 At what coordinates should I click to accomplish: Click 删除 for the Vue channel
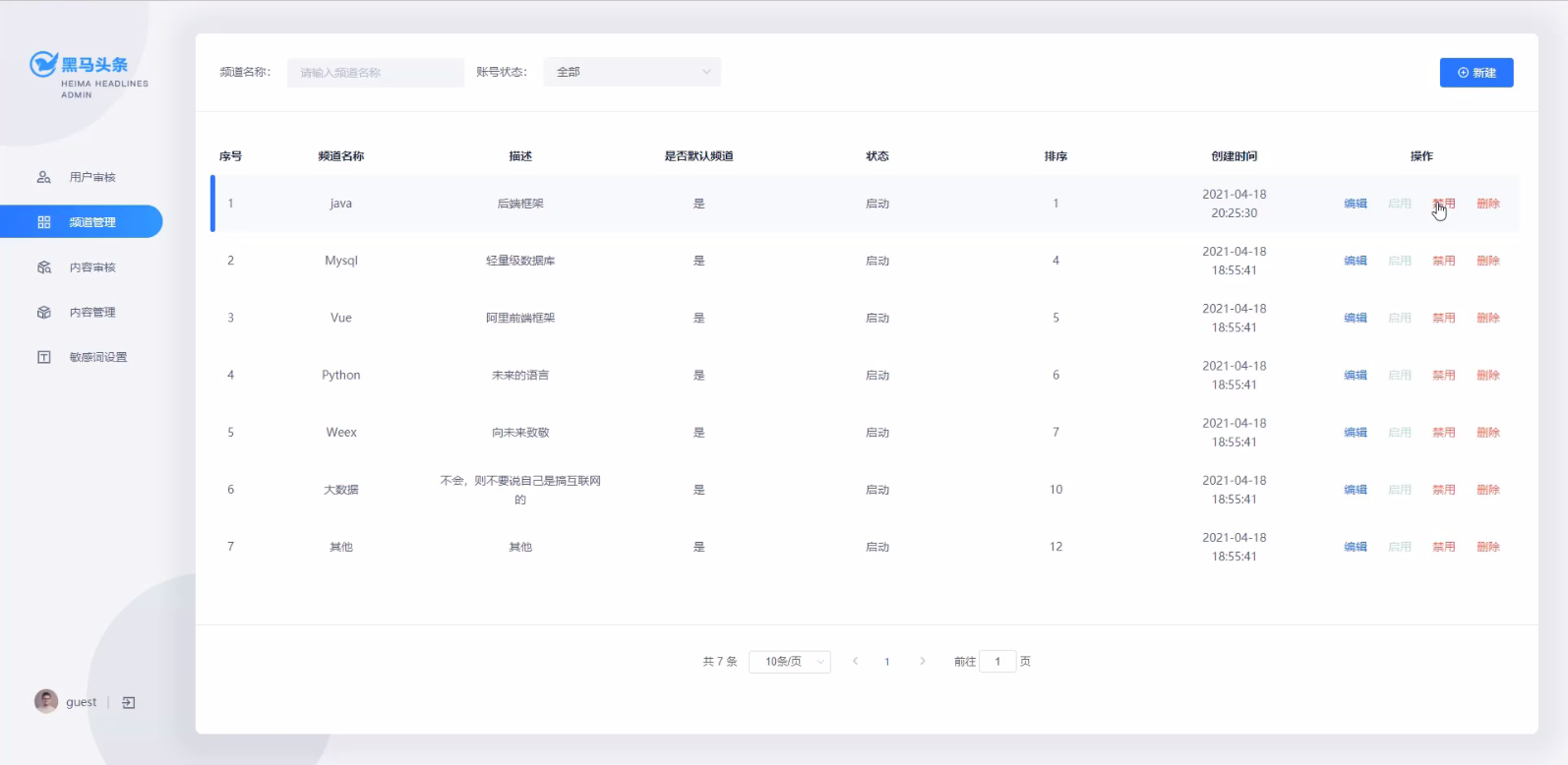1488,318
